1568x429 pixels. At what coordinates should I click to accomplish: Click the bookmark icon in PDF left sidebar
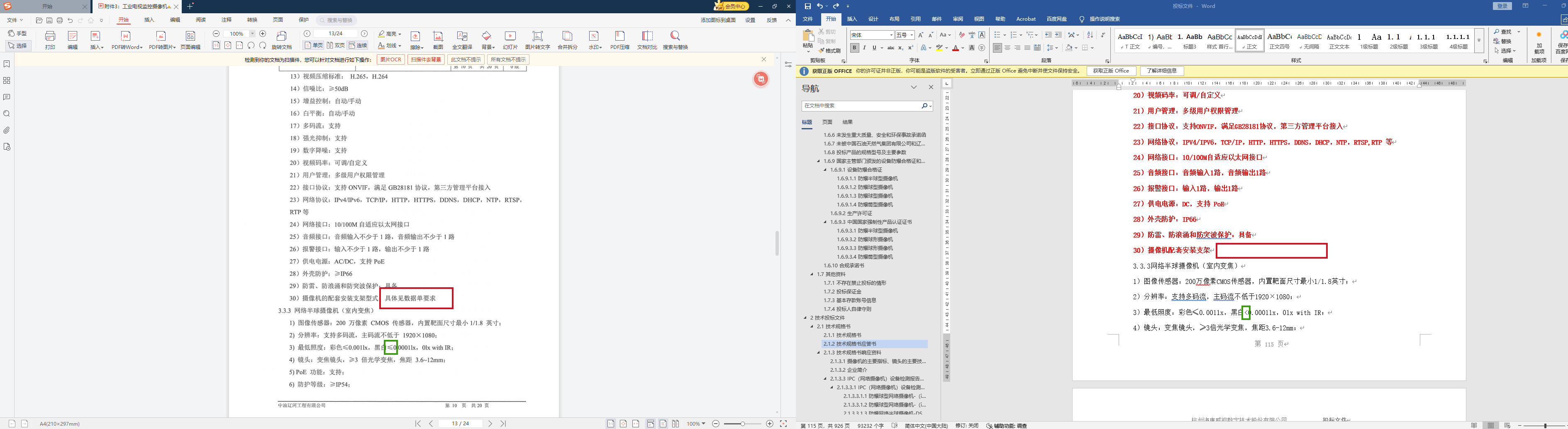7,64
